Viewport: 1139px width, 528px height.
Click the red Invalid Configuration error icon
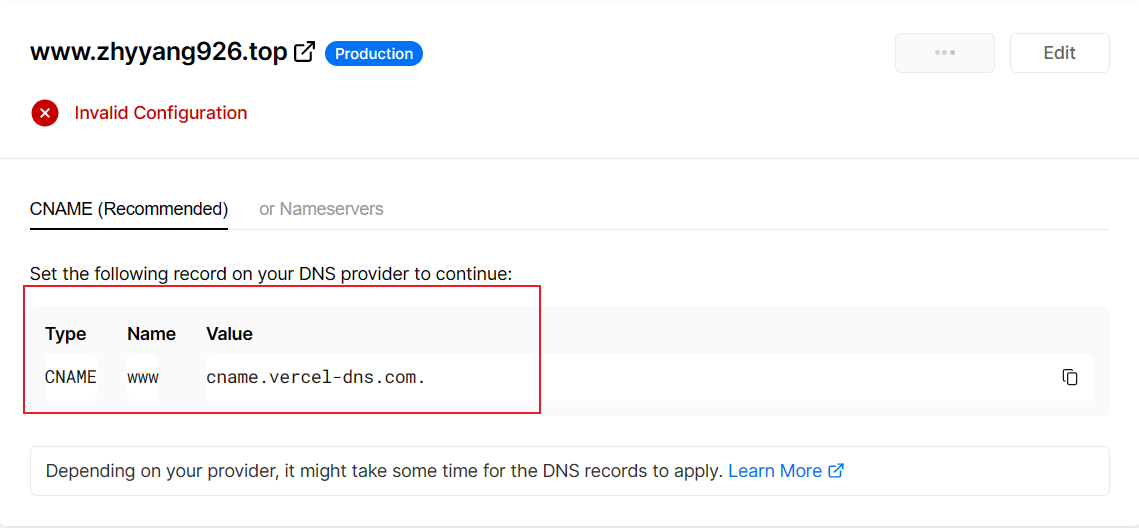(x=44, y=113)
